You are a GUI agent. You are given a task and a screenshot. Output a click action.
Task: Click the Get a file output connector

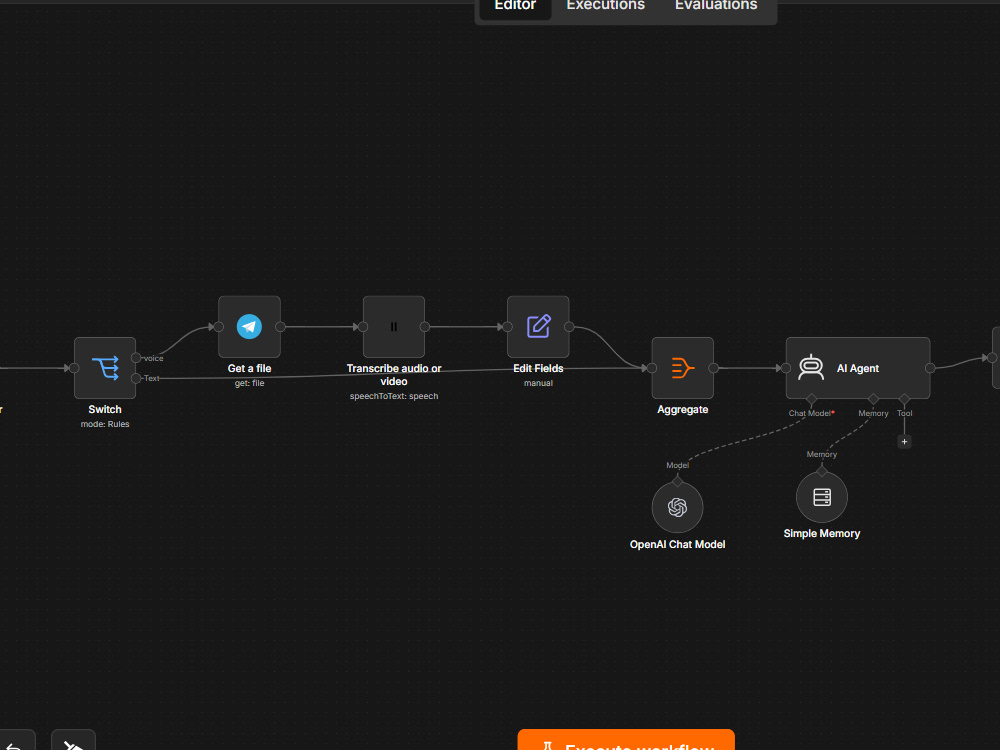(281, 327)
